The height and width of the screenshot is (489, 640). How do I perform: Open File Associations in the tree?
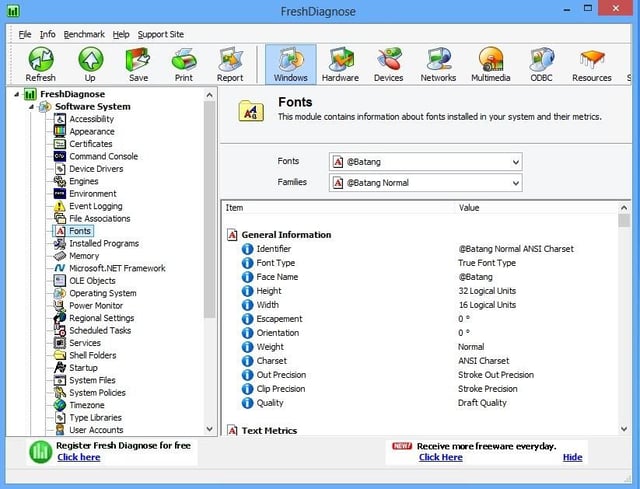(x=100, y=218)
